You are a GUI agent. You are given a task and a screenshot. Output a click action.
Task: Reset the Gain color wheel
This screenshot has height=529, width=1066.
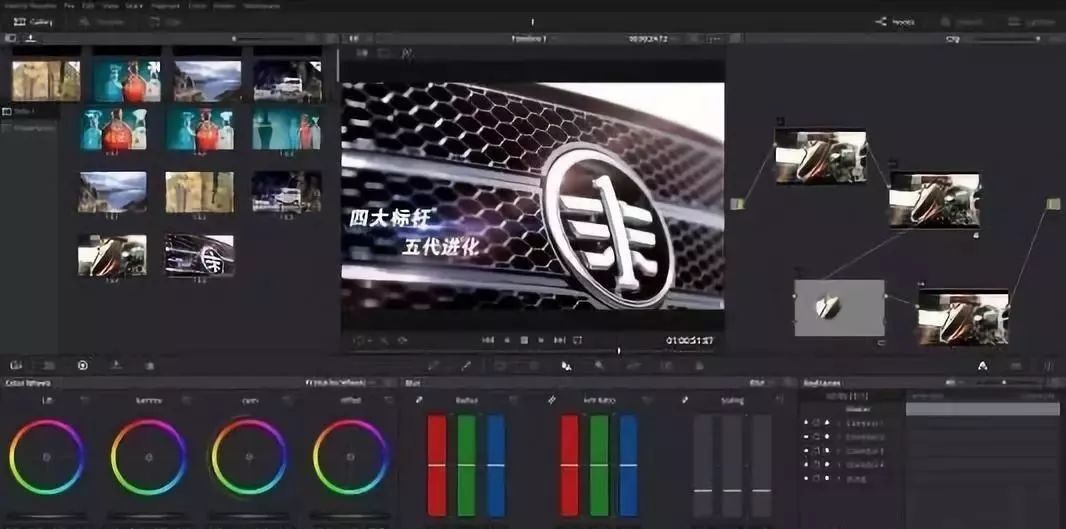tap(288, 400)
